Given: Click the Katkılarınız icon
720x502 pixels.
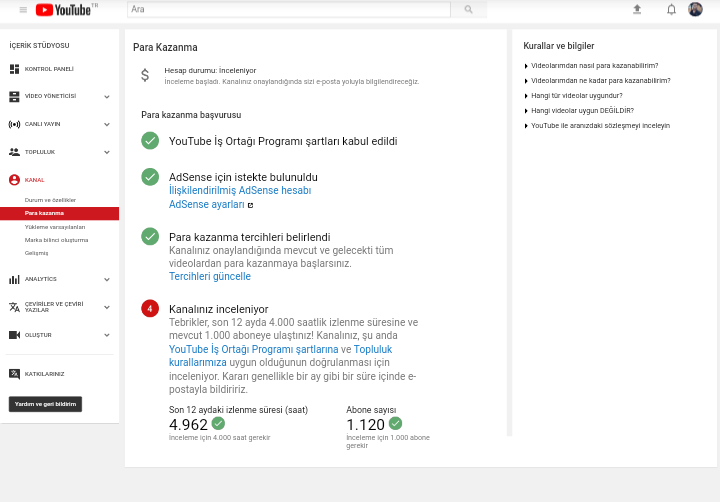Looking at the screenshot, I should click(x=14, y=374).
